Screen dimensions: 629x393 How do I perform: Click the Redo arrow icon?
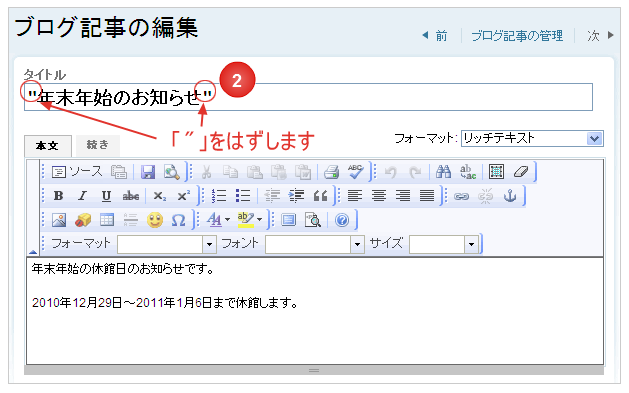[414, 172]
